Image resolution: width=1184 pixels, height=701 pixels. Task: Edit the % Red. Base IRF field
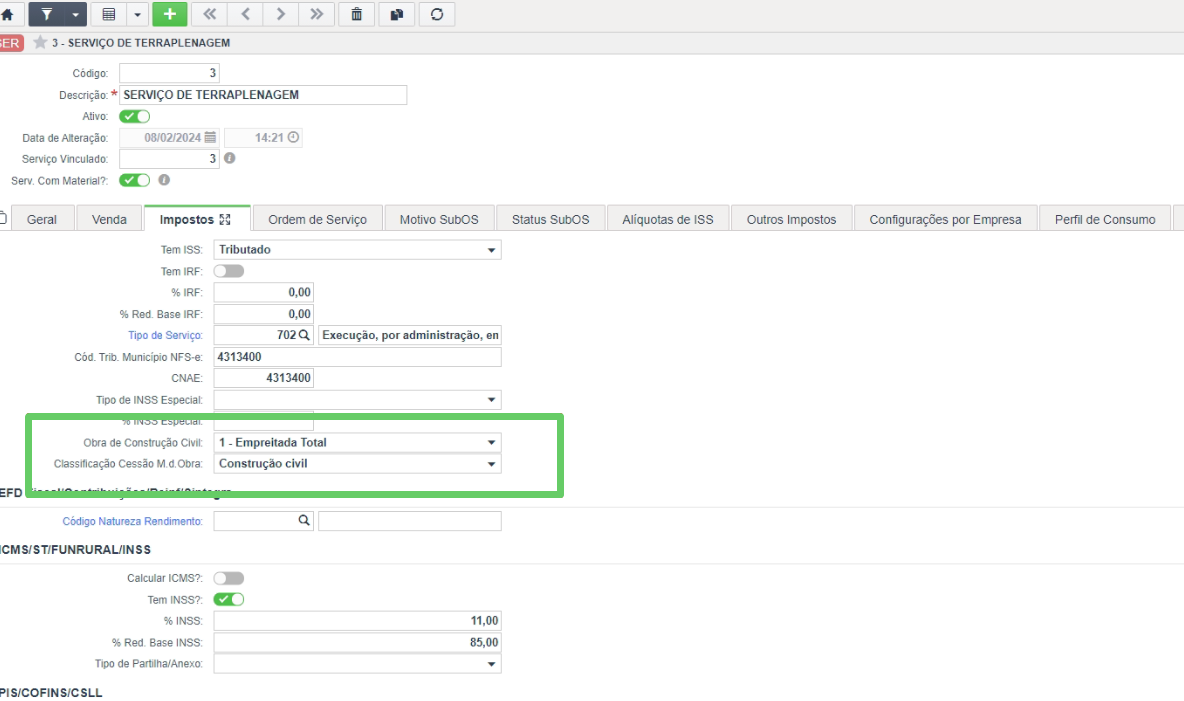tap(264, 313)
